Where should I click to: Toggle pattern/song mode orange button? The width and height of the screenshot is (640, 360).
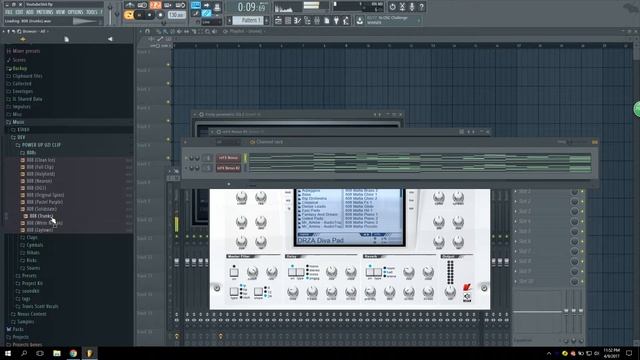pos(129,15)
